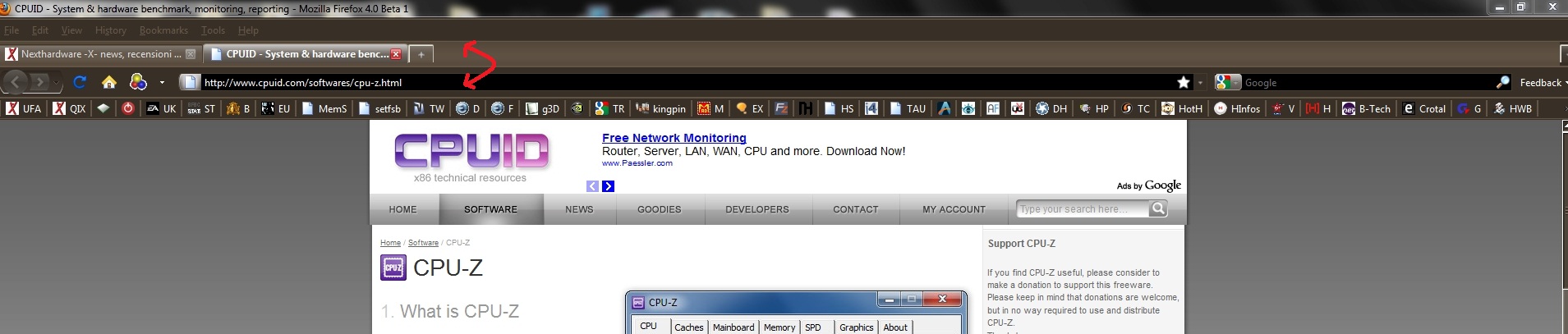Open the Feedback dropdown button
The height and width of the screenshot is (334, 1568).
tap(1543, 82)
